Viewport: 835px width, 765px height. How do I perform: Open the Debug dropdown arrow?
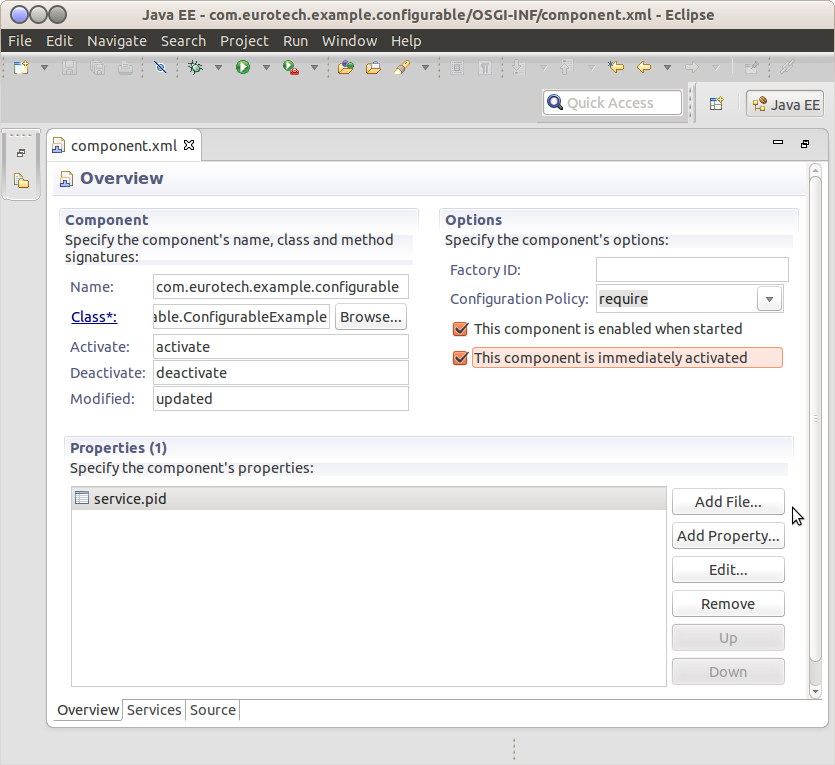[218, 68]
